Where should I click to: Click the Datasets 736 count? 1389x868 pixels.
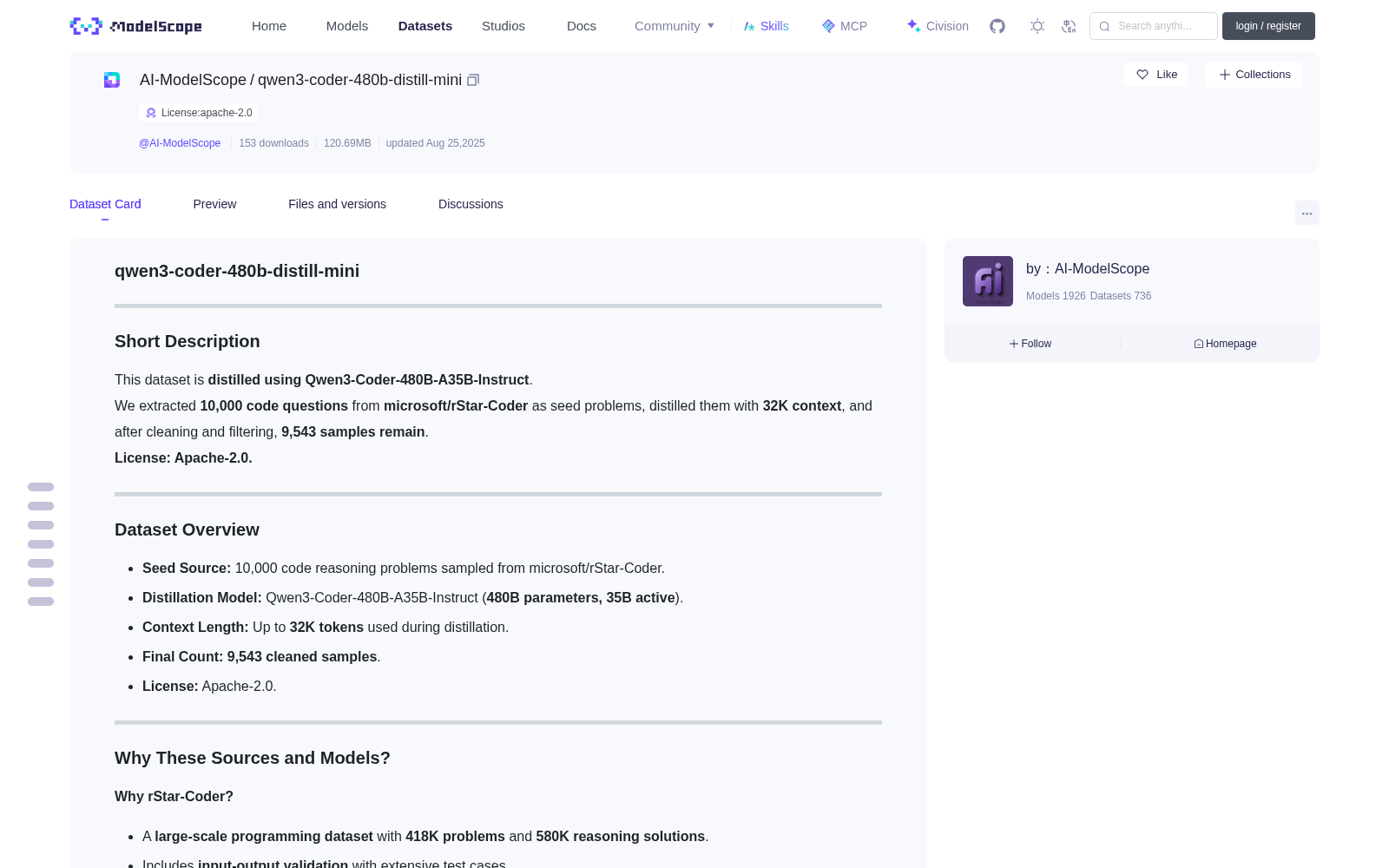click(x=1121, y=296)
